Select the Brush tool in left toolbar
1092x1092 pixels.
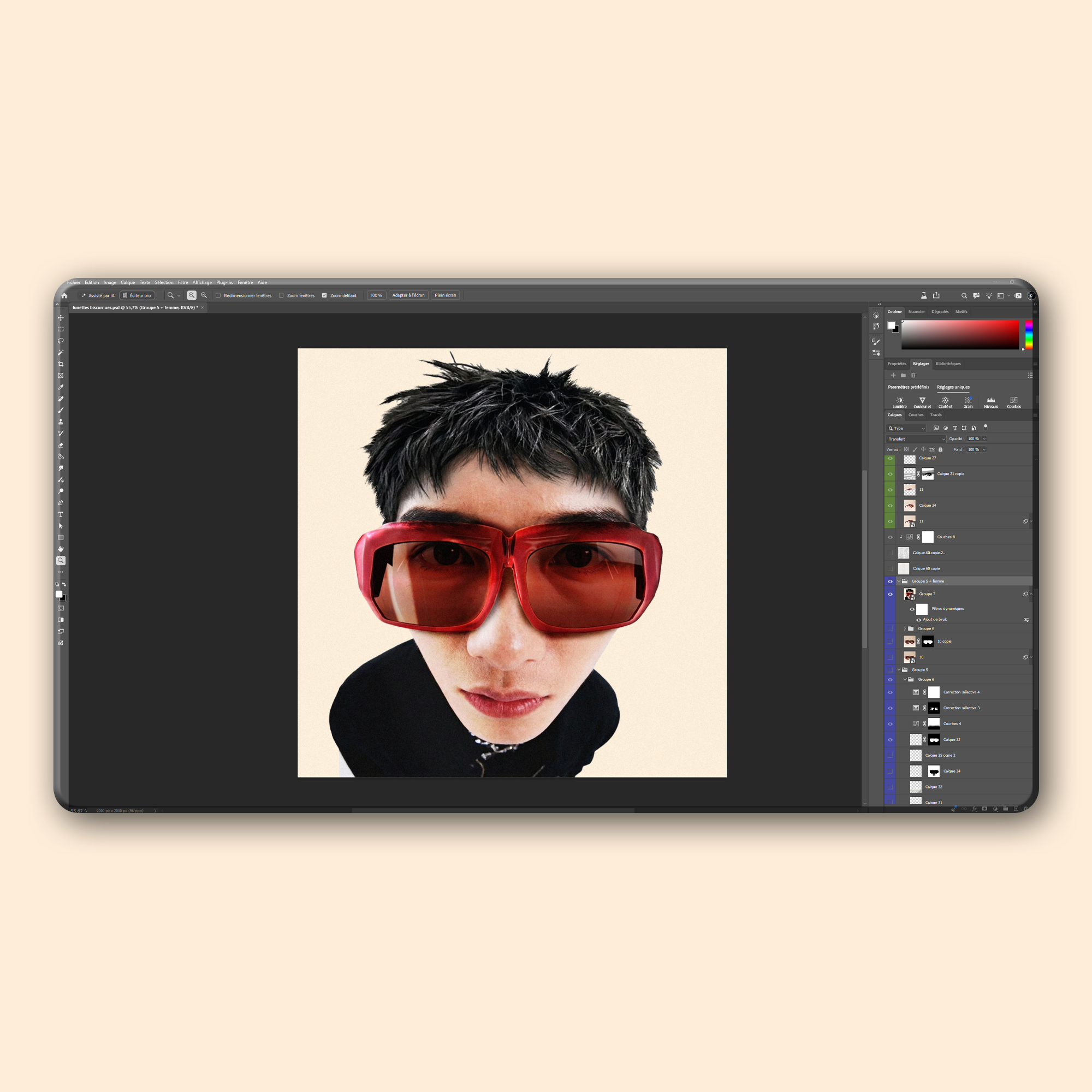[x=61, y=411]
